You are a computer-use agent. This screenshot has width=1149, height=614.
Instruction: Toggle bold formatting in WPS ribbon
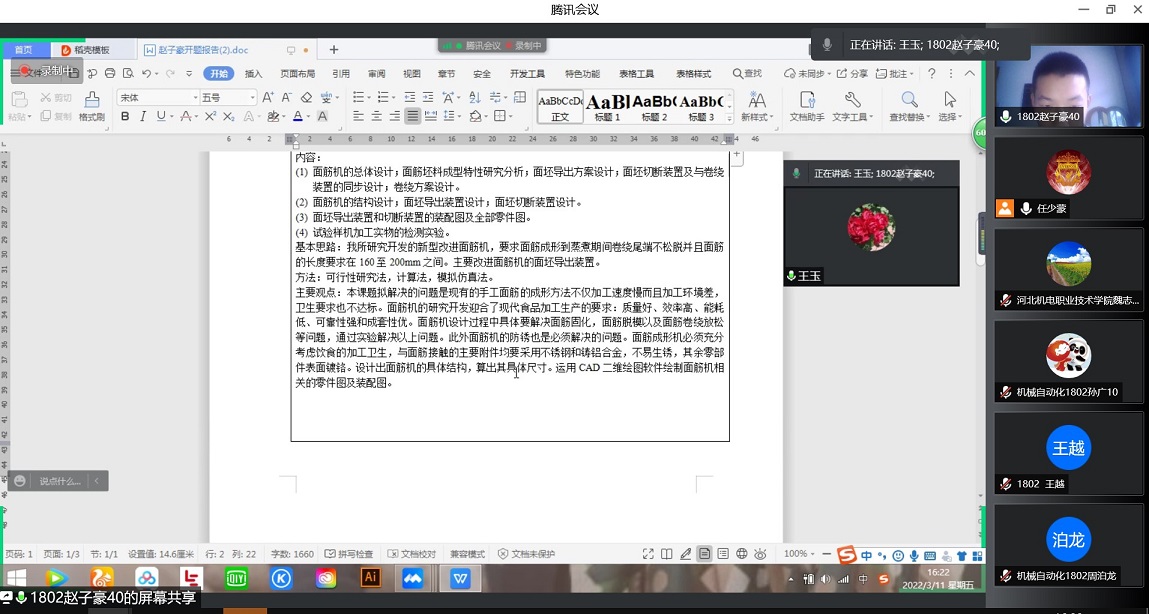tap(125, 116)
